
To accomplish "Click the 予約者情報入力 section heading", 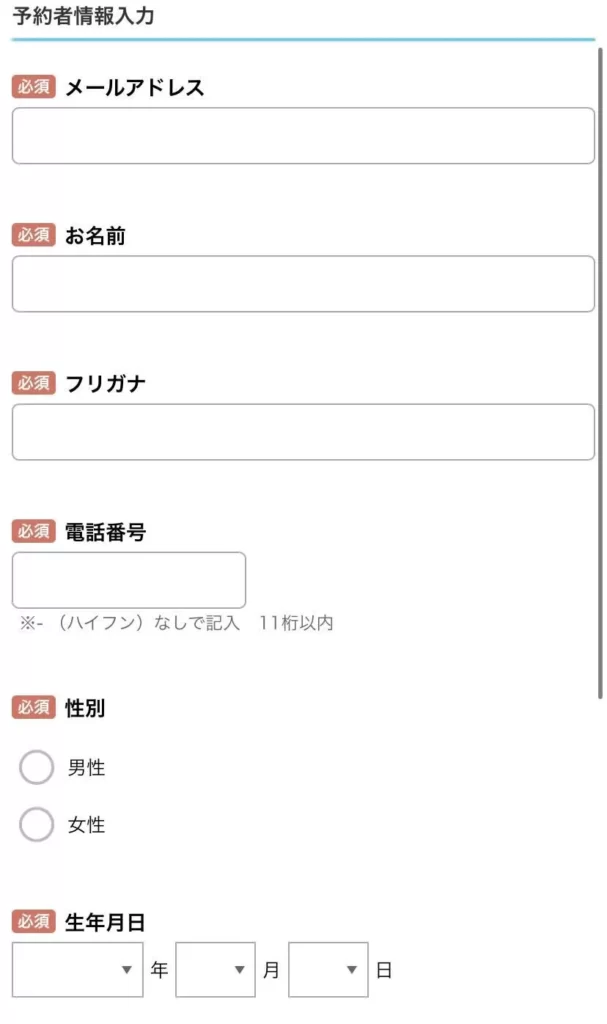I will (83, 17).
